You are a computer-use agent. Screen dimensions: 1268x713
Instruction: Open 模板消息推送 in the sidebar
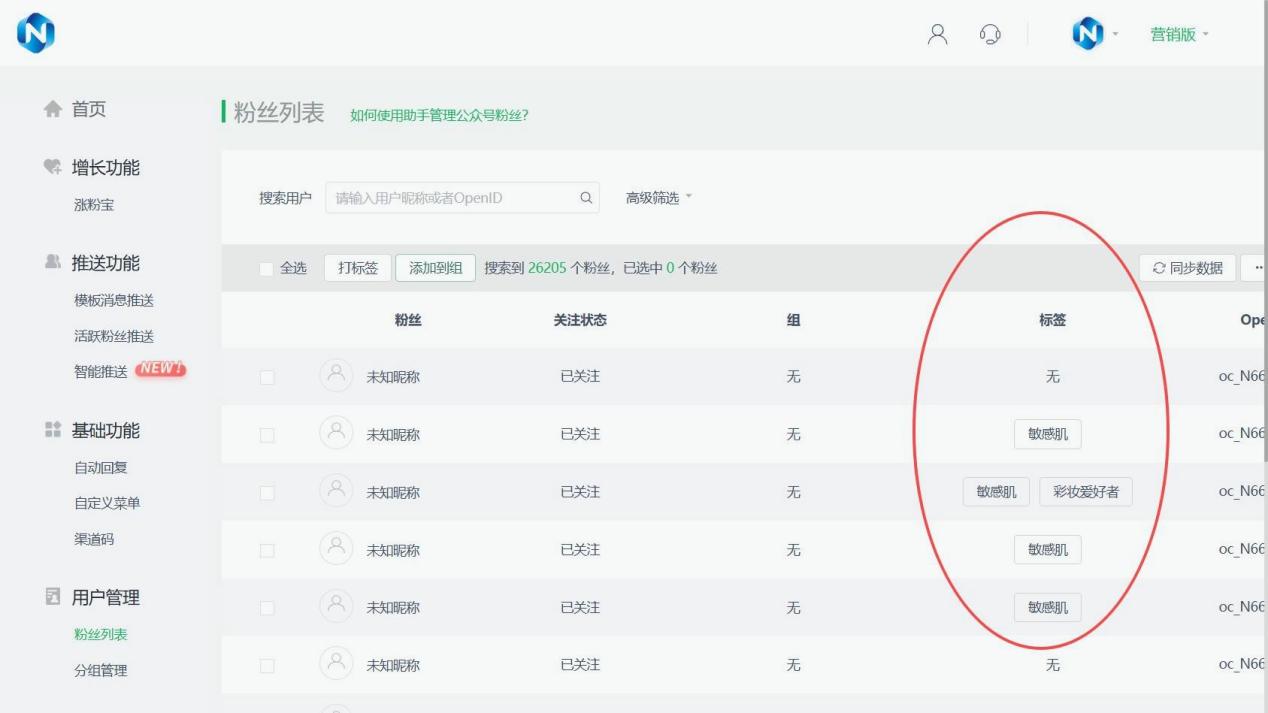coord(114,300)
